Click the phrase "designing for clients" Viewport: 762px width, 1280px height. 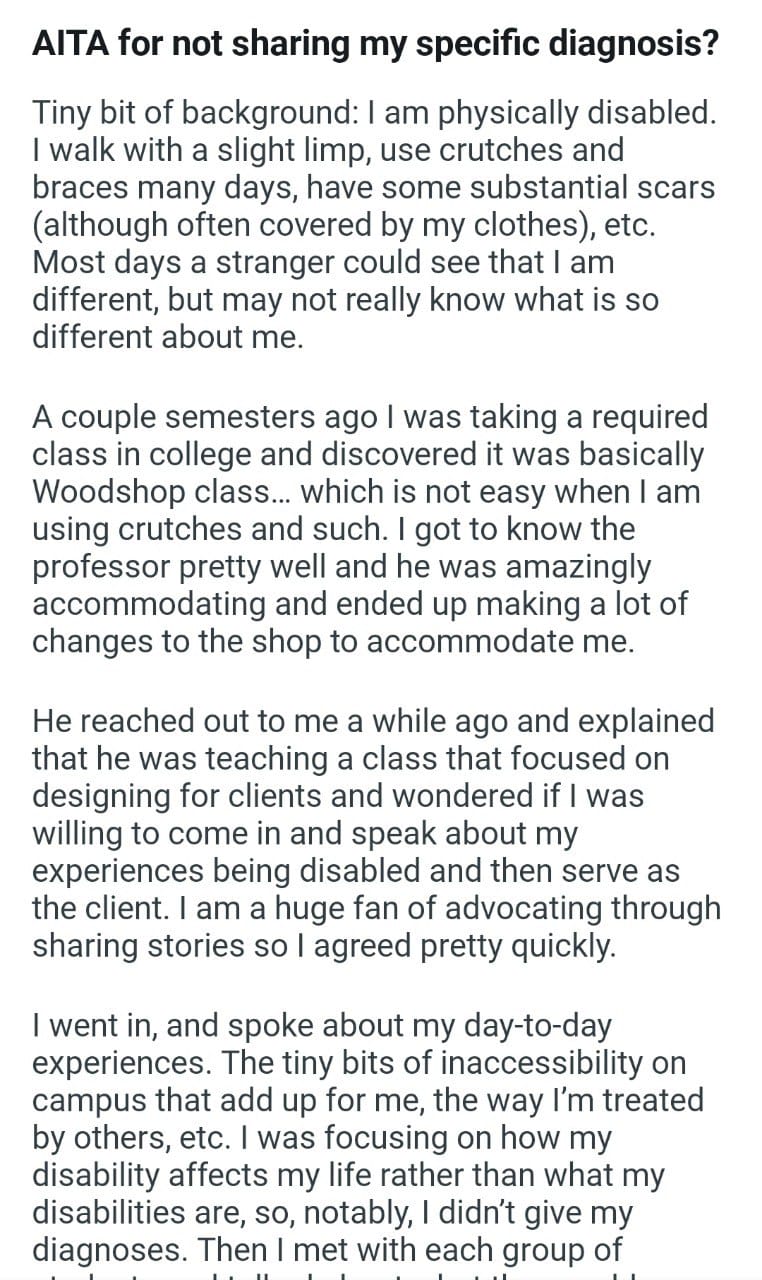180,795
